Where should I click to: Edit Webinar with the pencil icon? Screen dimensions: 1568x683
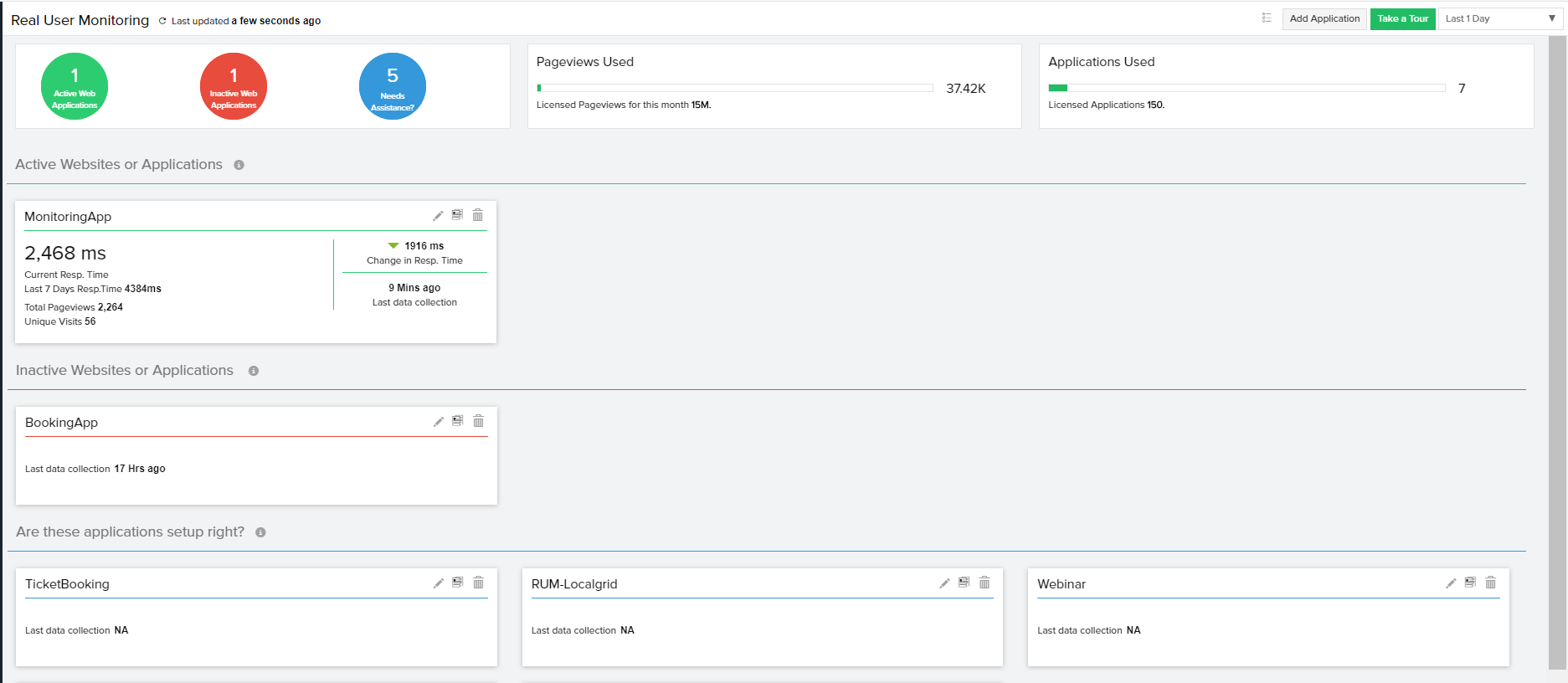pyautogui.click(x=1451, y=583)
